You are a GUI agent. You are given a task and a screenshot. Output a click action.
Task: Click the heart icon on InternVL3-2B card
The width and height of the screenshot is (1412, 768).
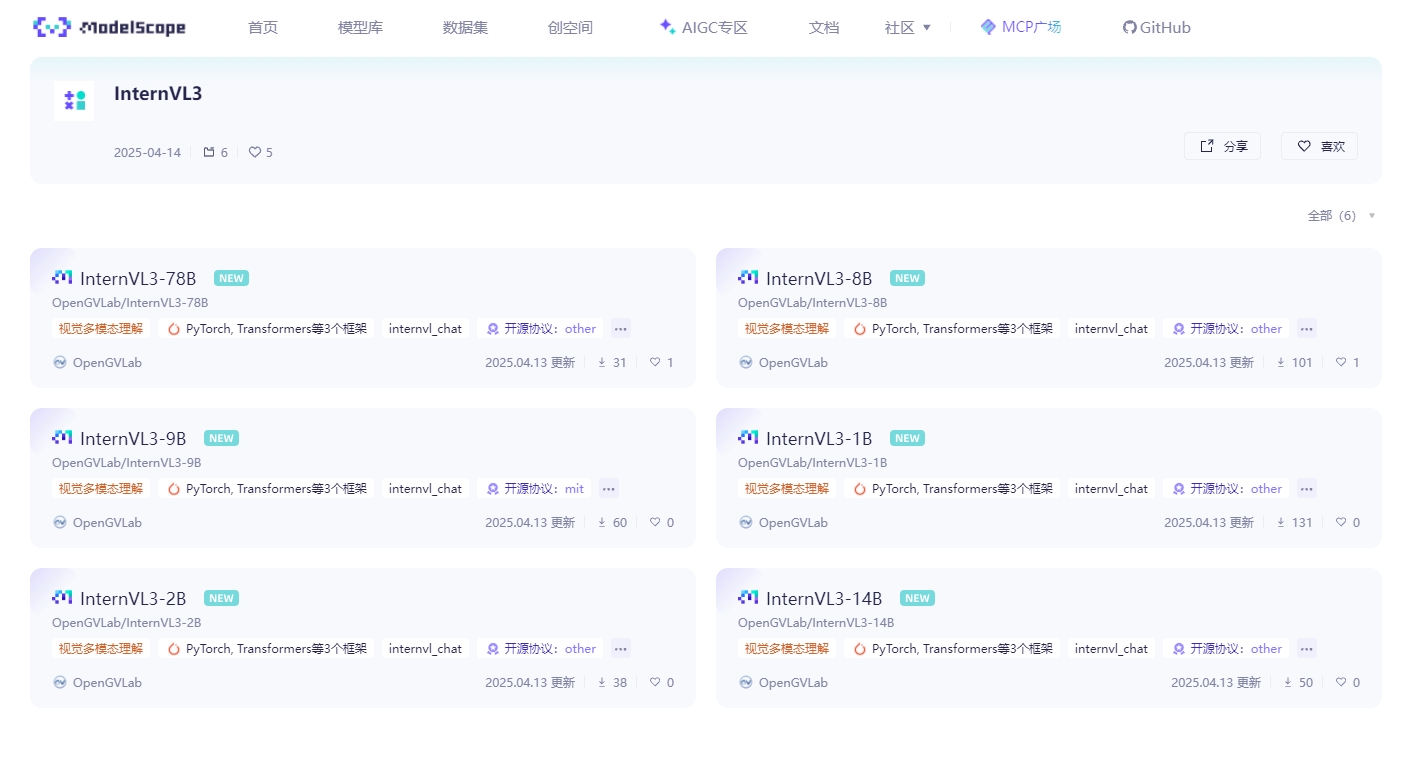[655, 682]
